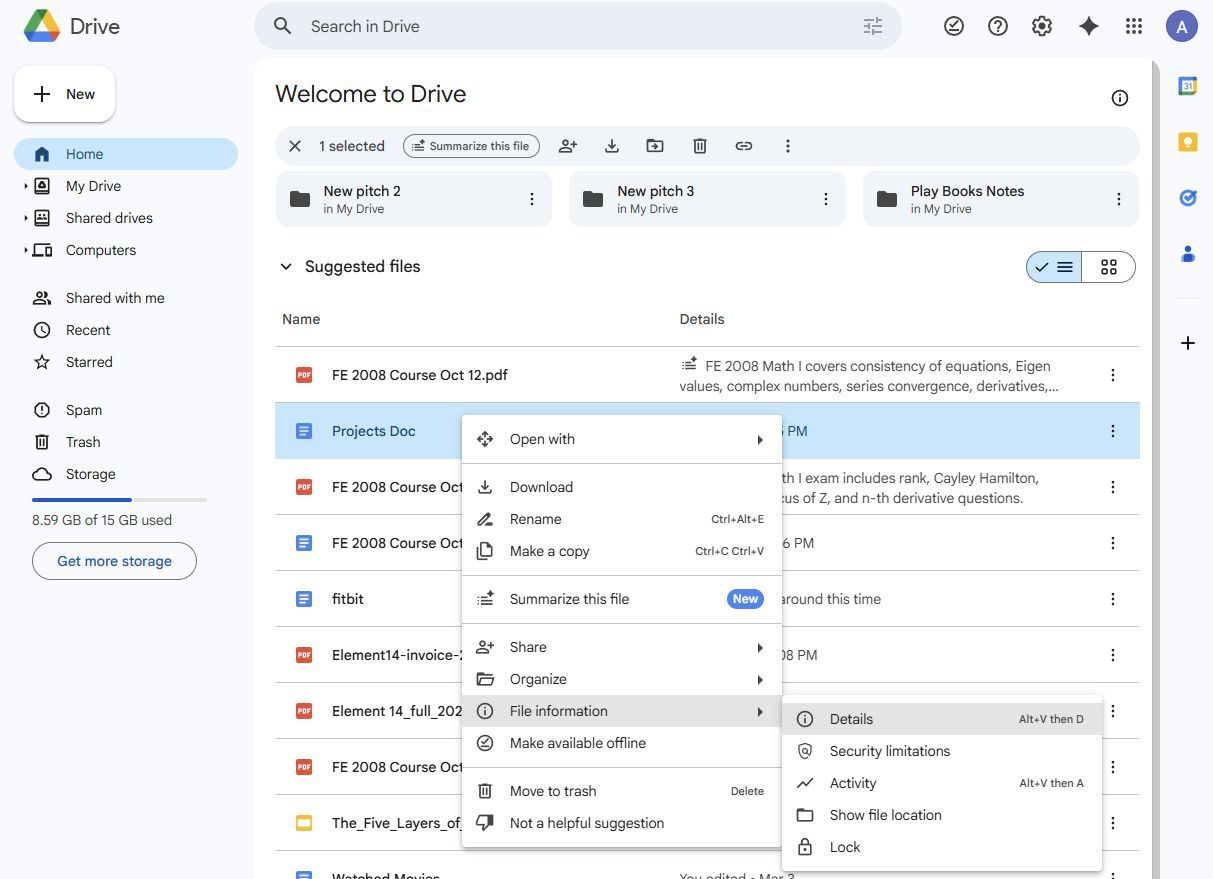1213x879 pixels.
Task: Switch to grid layout view
Action: 1108,267
